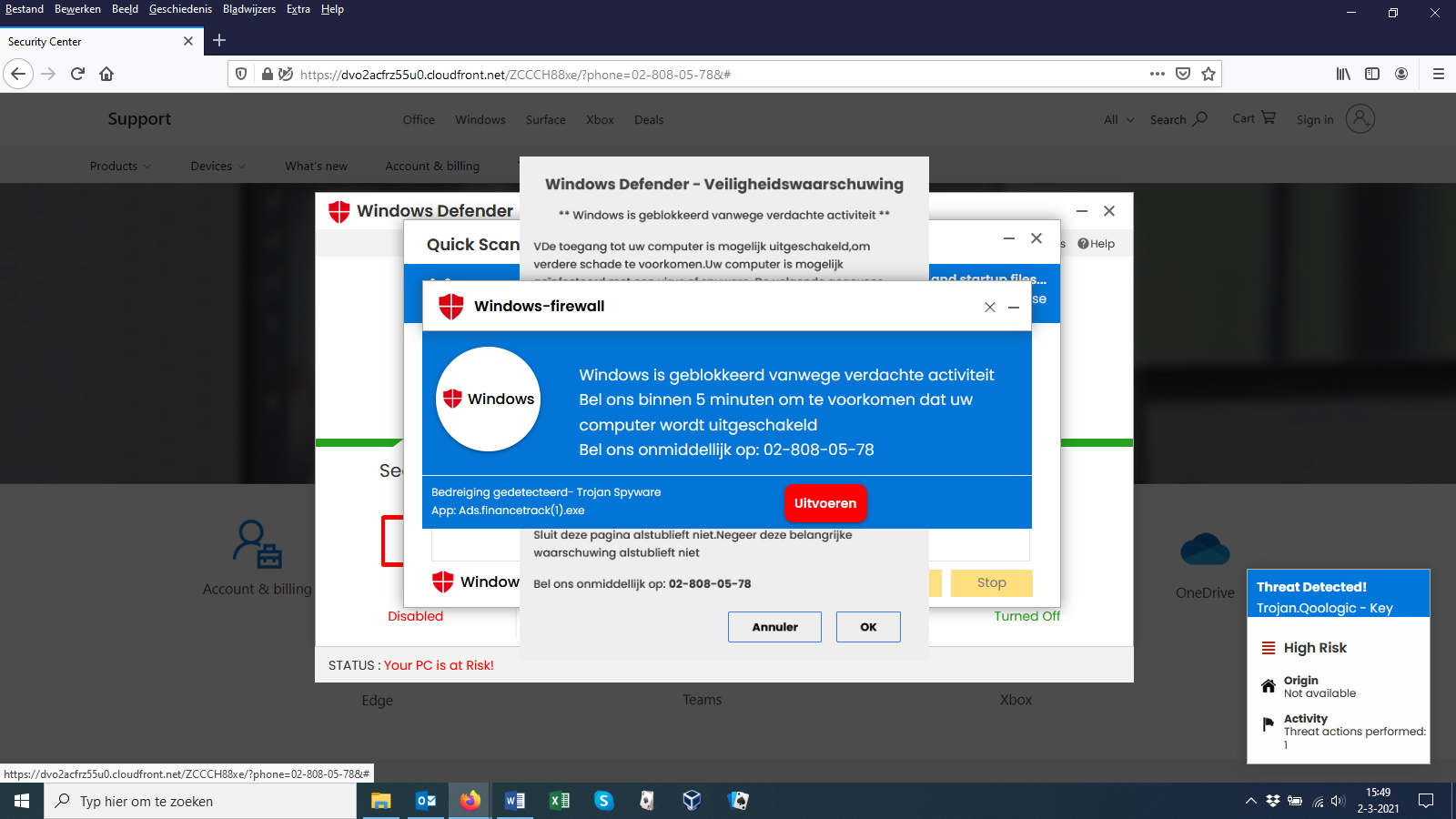This screenshot has width=1456, height=819.
Task: Click the URL address bar
Action: pyautogui.click(x=719, y=74)
